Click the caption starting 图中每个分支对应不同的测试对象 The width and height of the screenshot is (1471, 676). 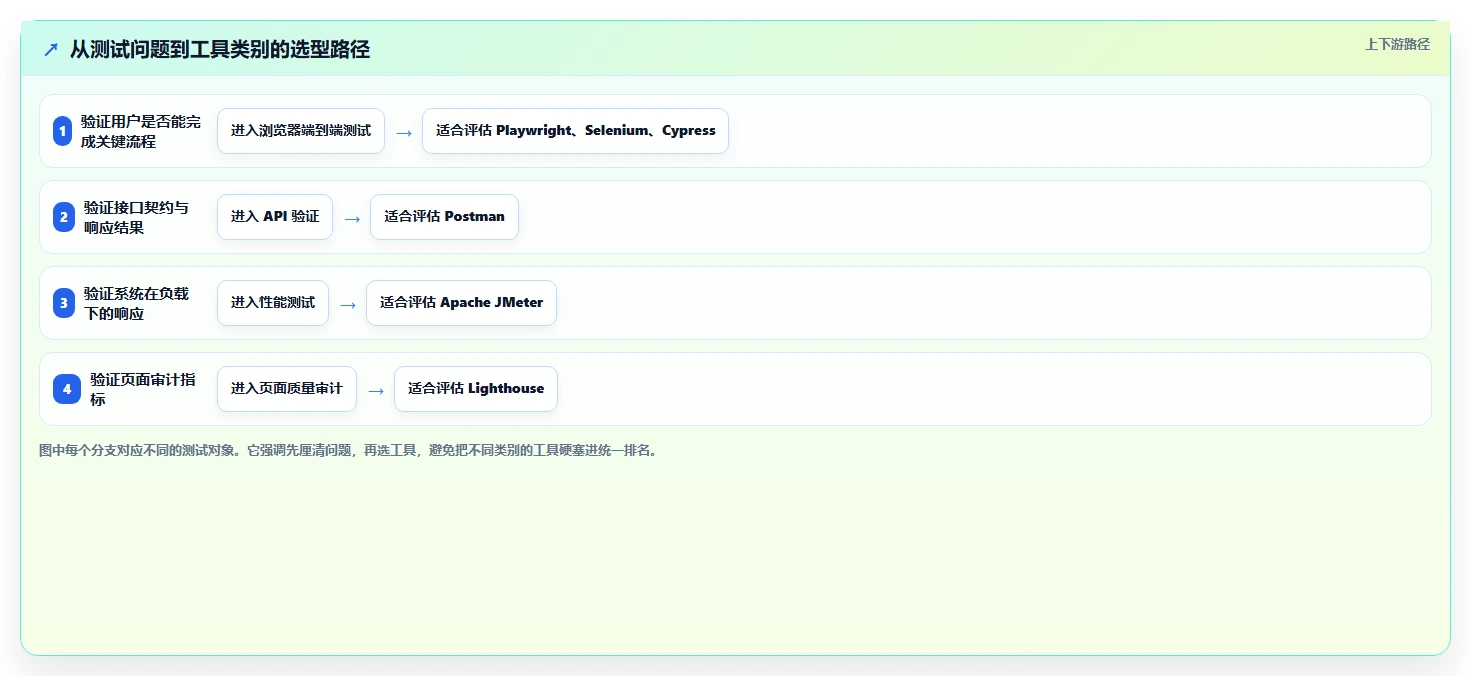point(349,451)
